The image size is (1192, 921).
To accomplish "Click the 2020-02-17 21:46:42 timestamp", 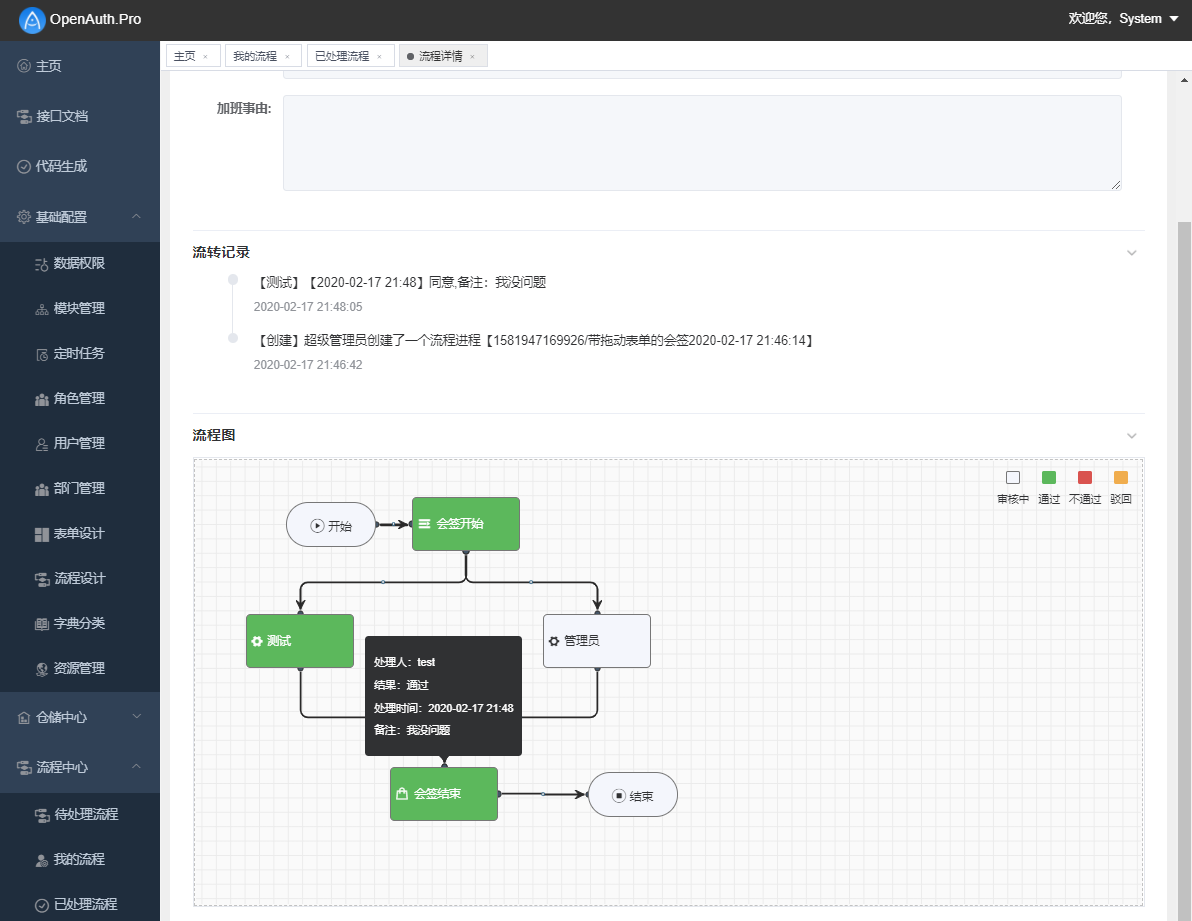I will pyautogui.click(x=308, y=365).
